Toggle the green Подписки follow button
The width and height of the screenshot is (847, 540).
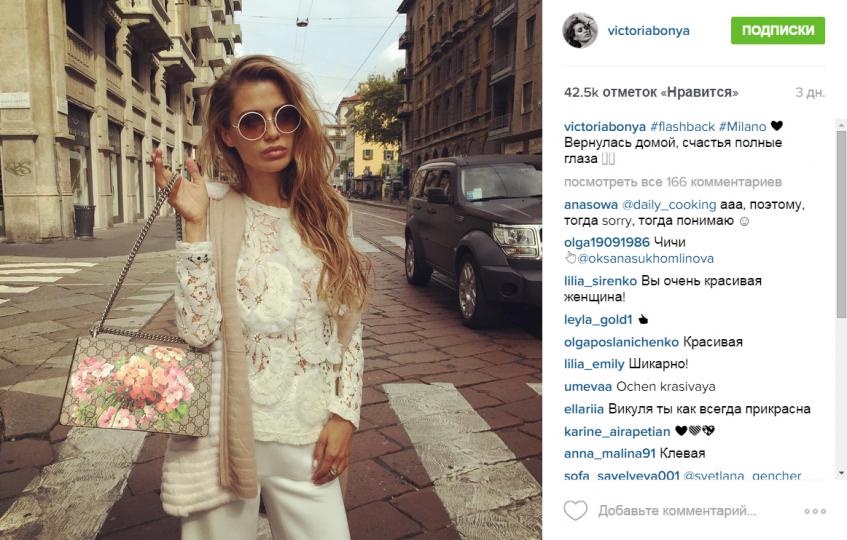778,30
